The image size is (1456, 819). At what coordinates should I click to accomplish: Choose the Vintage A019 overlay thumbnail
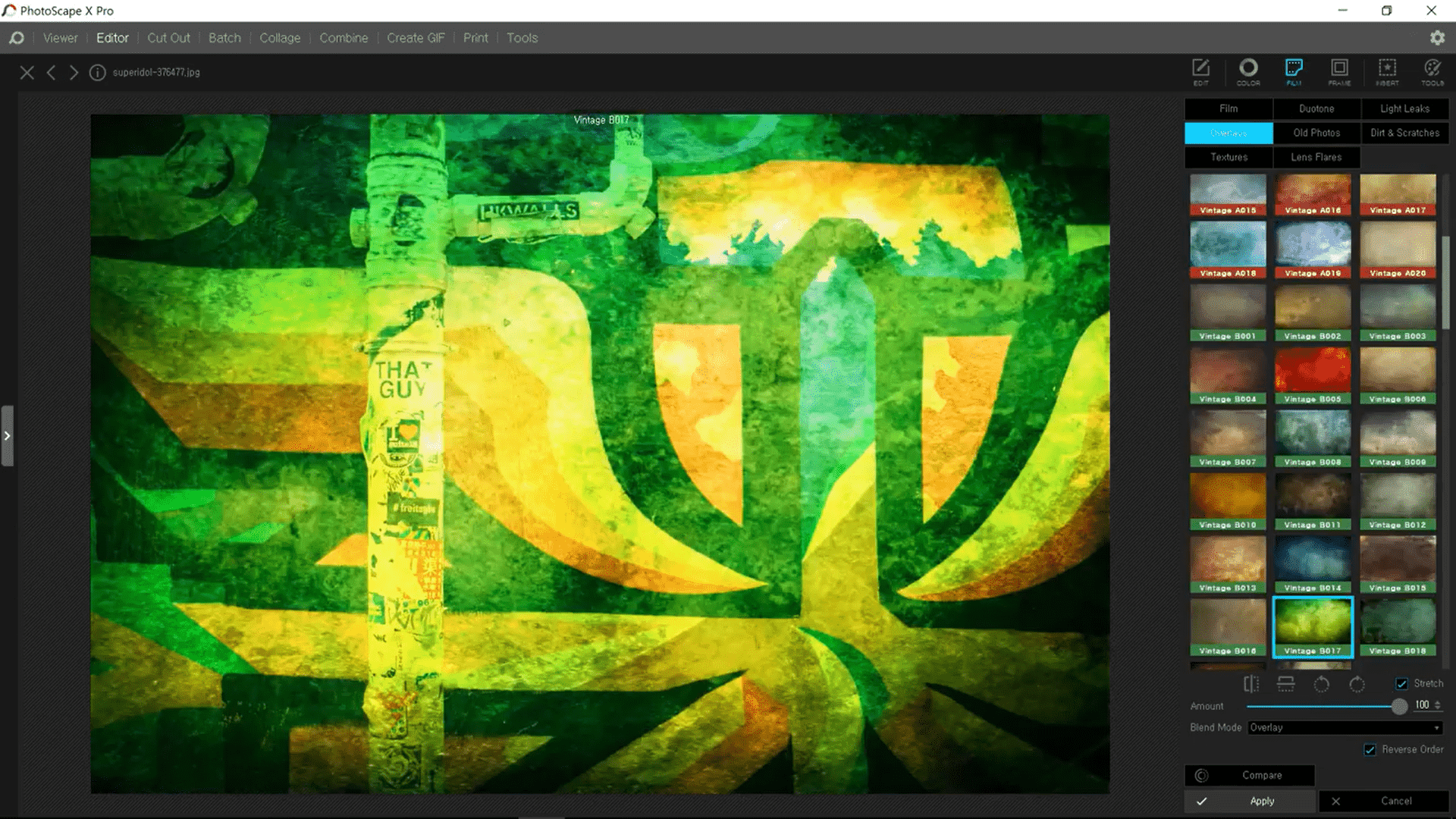pos(1313,250)
